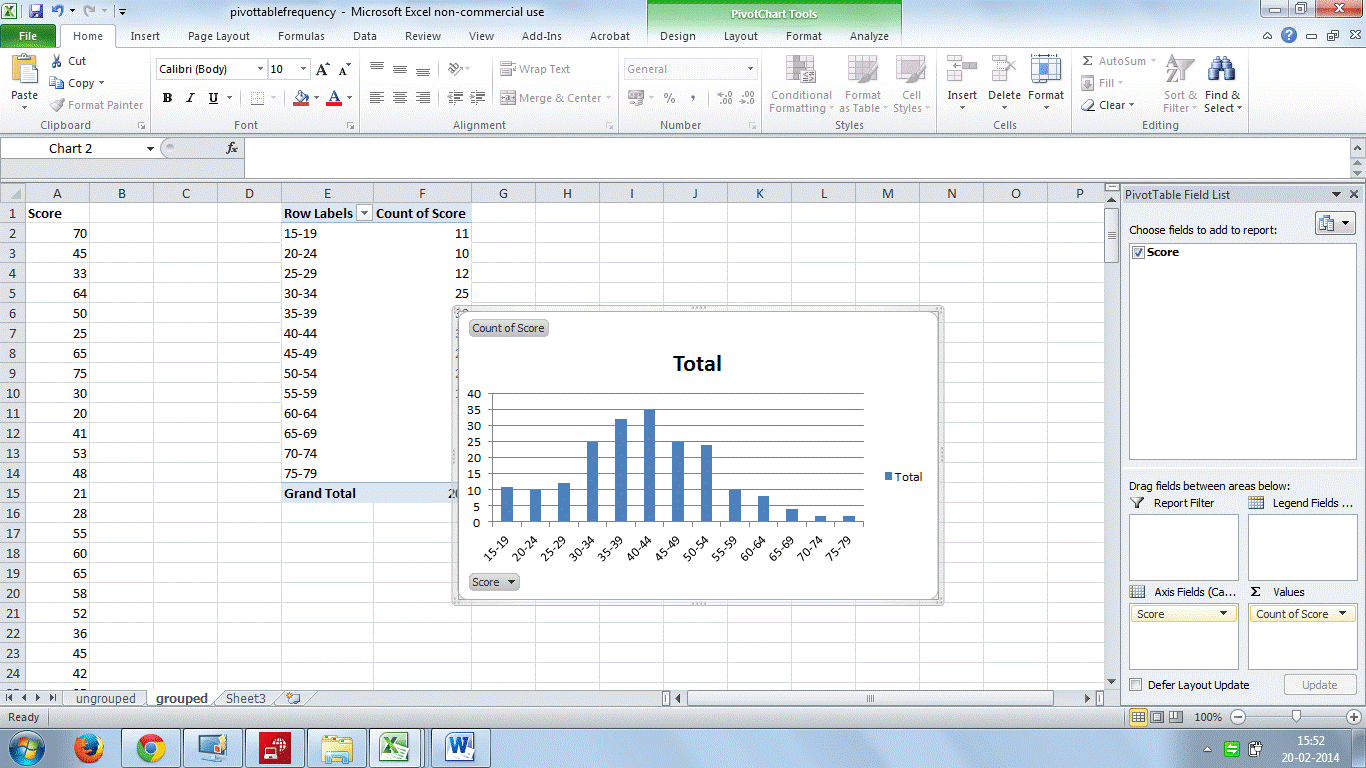Enable Defer Layout Update
Screen dimensions: 1366x768
(x=1137, y=685)
